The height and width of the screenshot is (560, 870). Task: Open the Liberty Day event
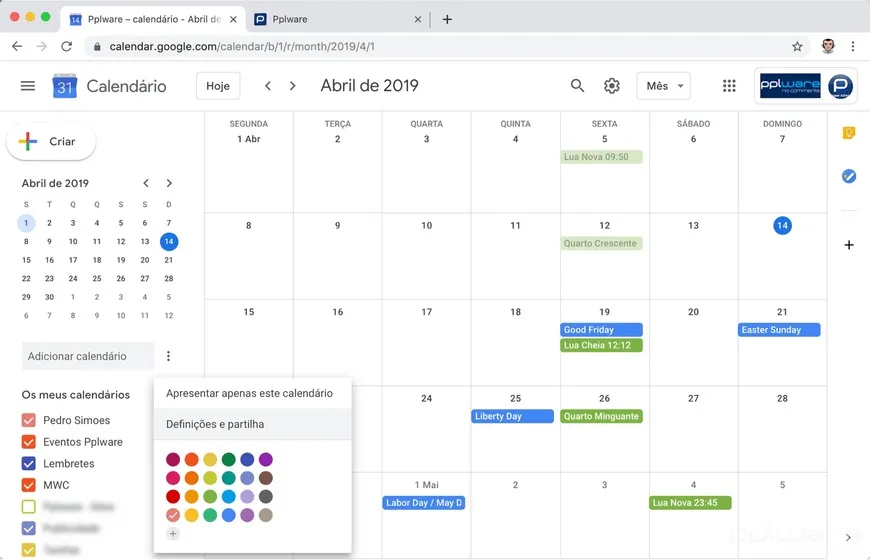(512, 416)
